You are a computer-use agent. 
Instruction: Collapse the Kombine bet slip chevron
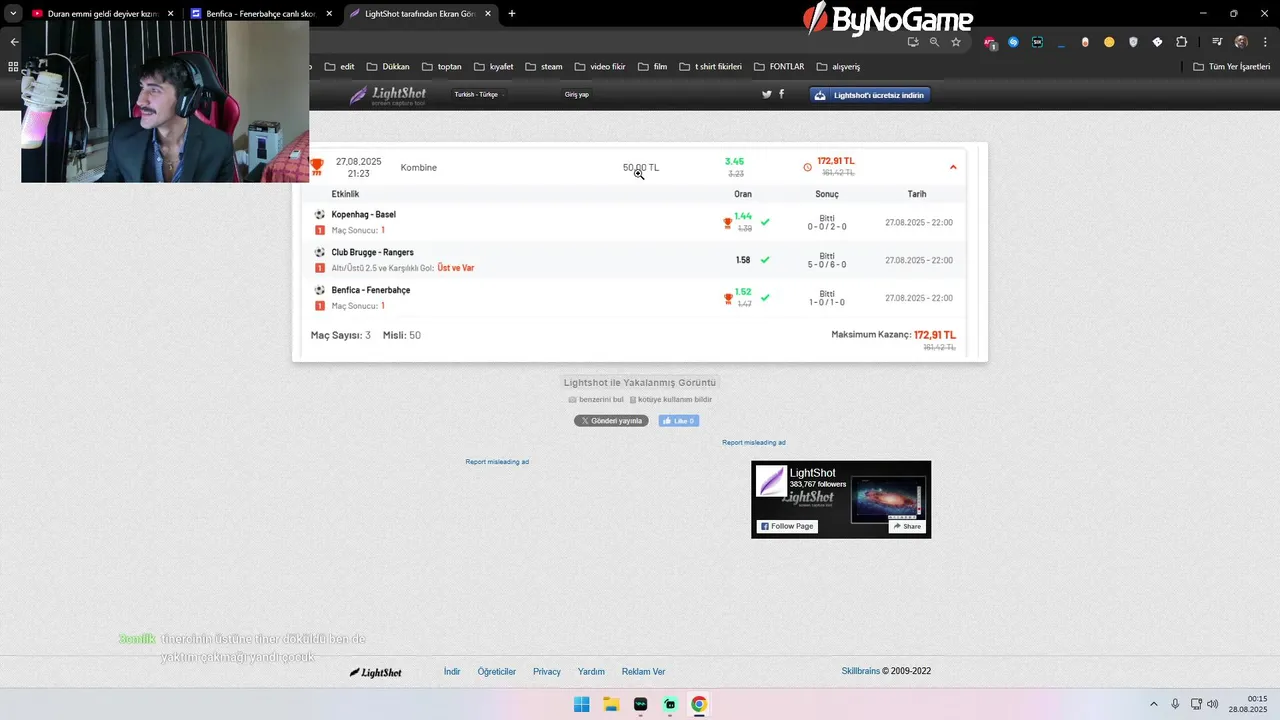953,167
